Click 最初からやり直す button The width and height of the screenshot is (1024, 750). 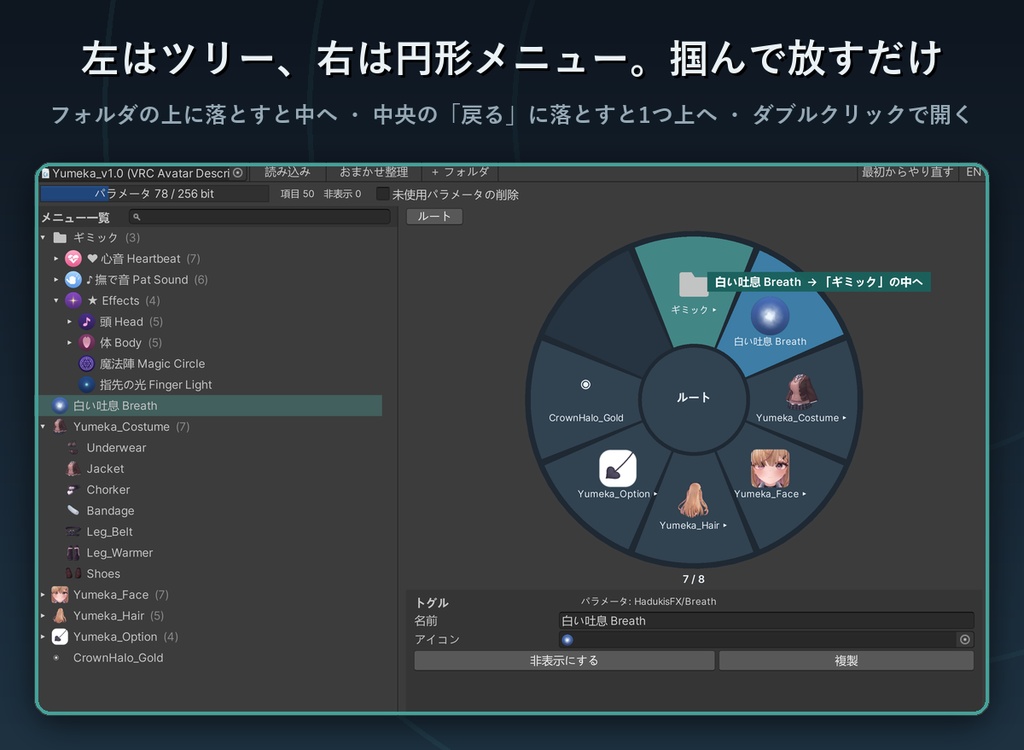[x=907, y=172]
